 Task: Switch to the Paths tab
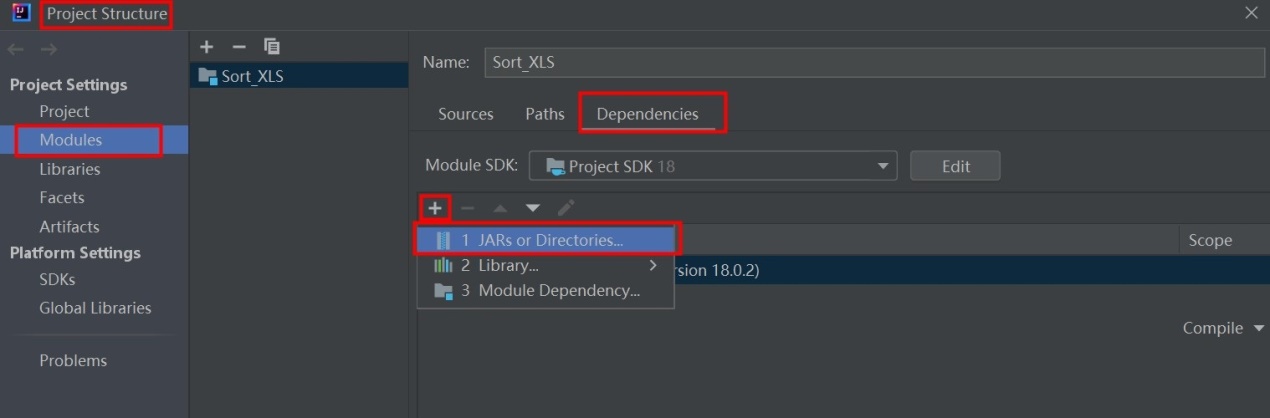tap(545, 114)
